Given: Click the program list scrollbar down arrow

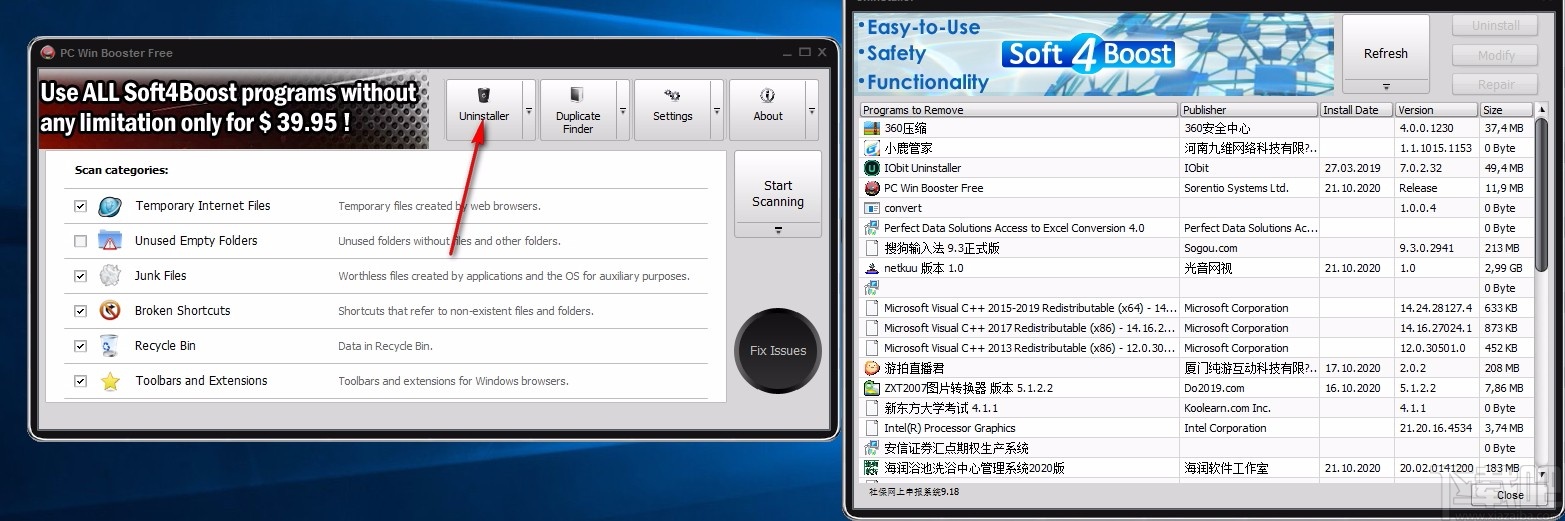Looking at the screenshot, I should (x=1542, y=477).
